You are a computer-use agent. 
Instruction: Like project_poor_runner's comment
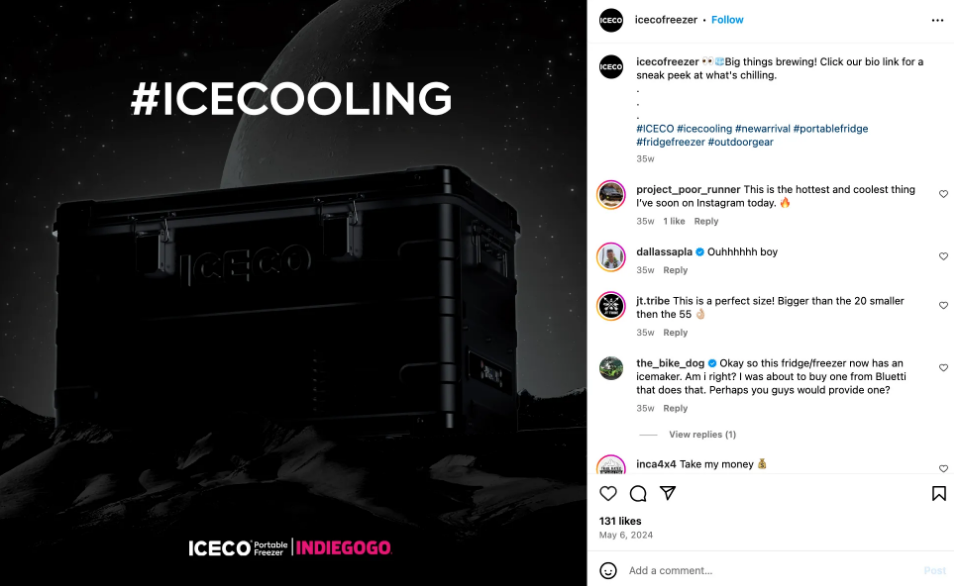943,194
